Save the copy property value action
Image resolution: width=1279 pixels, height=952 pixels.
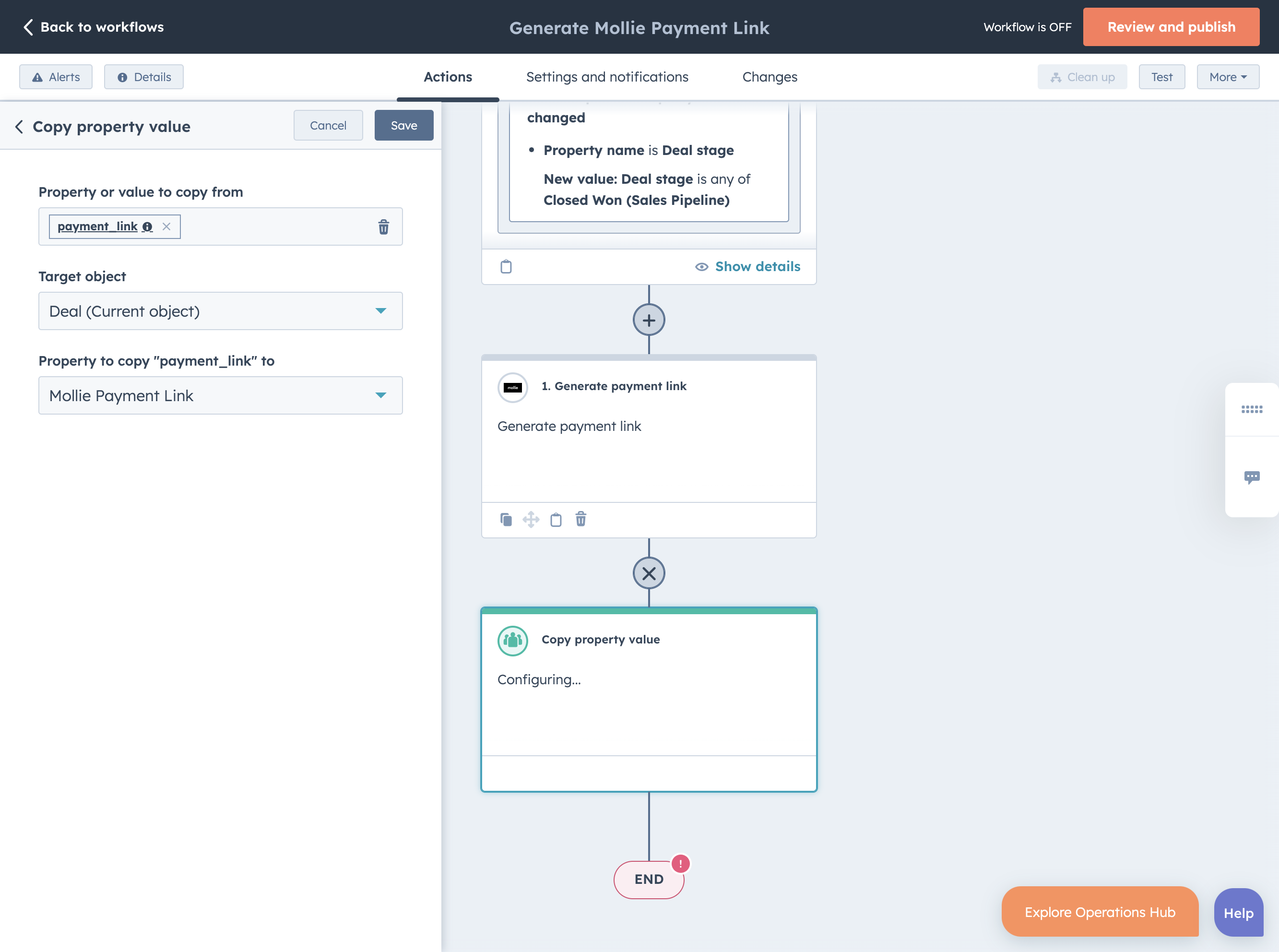pos(404,126)
